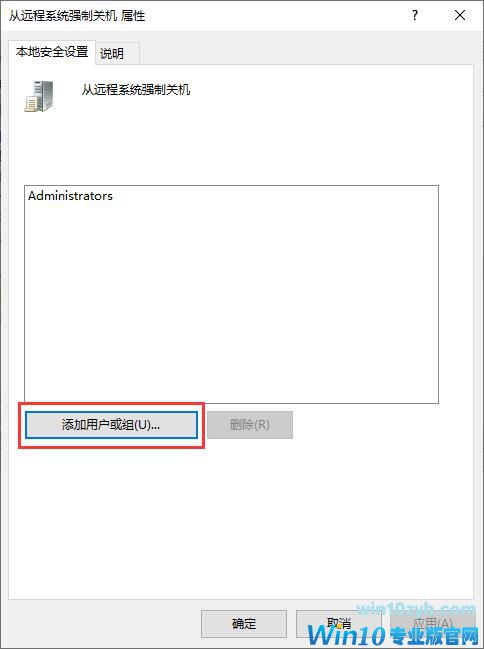This screenshot has height=649, width=484.
Task: Open the 添加用户或组(U)... dialog
Action: (x=111, y=425)
